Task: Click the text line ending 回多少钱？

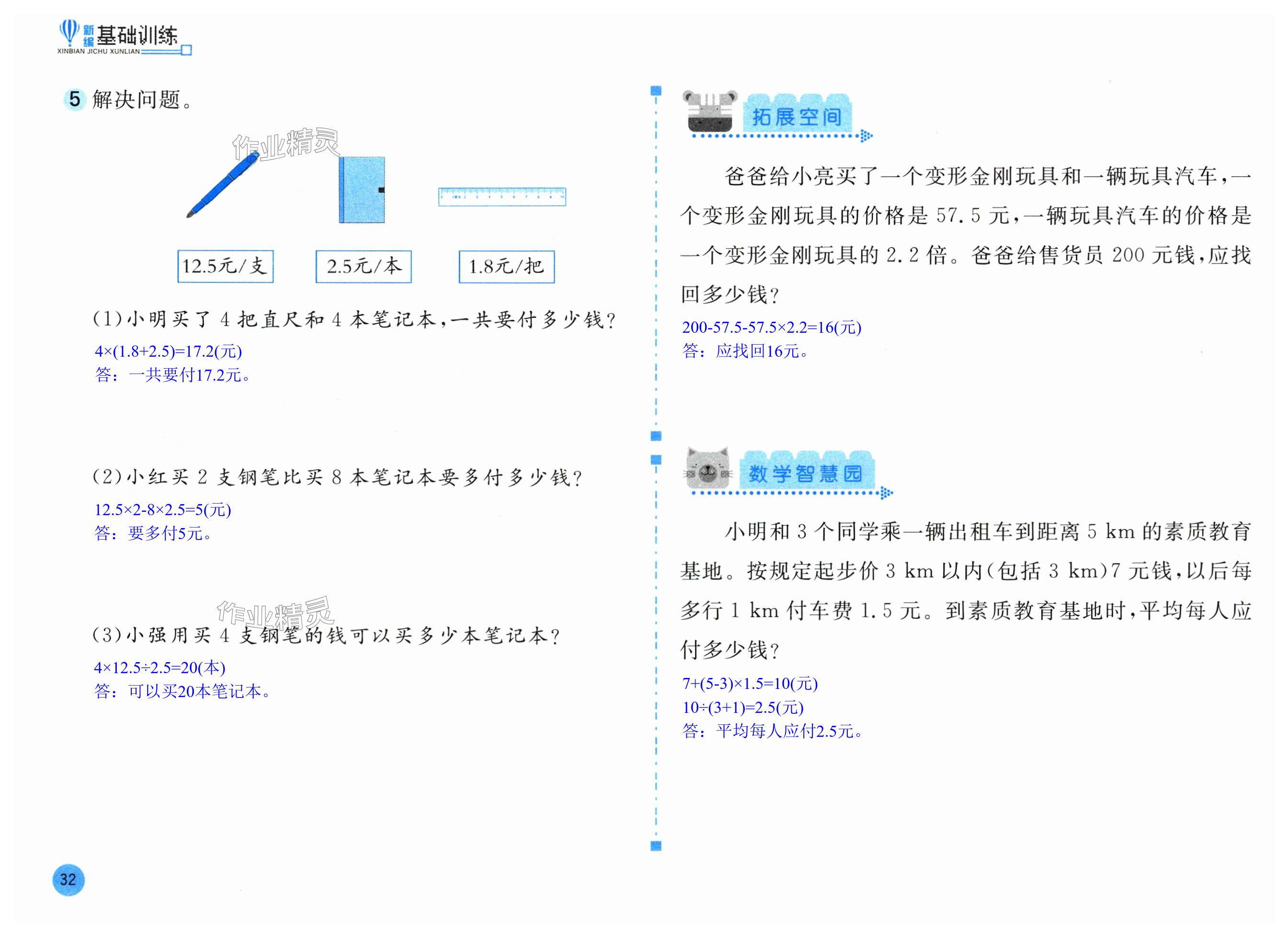Action: [x=730, y=294]
